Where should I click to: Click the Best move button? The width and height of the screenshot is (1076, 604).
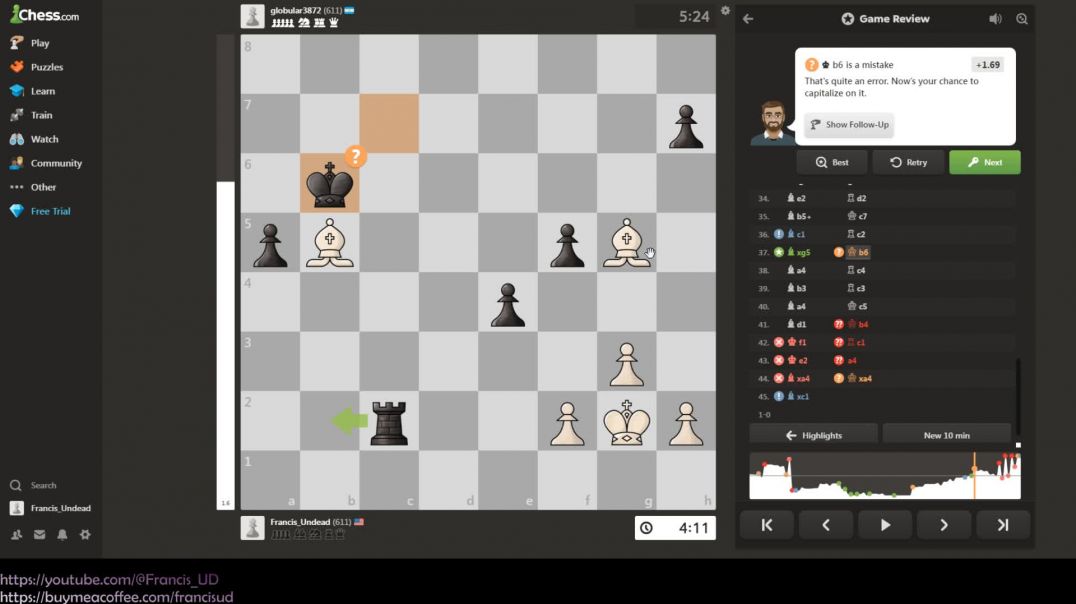click(x=832, y=163)
